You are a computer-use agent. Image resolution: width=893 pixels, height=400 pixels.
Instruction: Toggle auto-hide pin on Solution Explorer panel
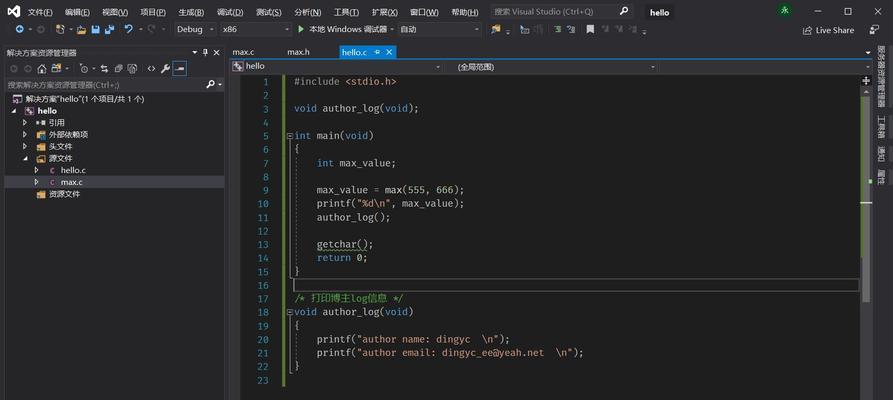(x=206, y=52)
